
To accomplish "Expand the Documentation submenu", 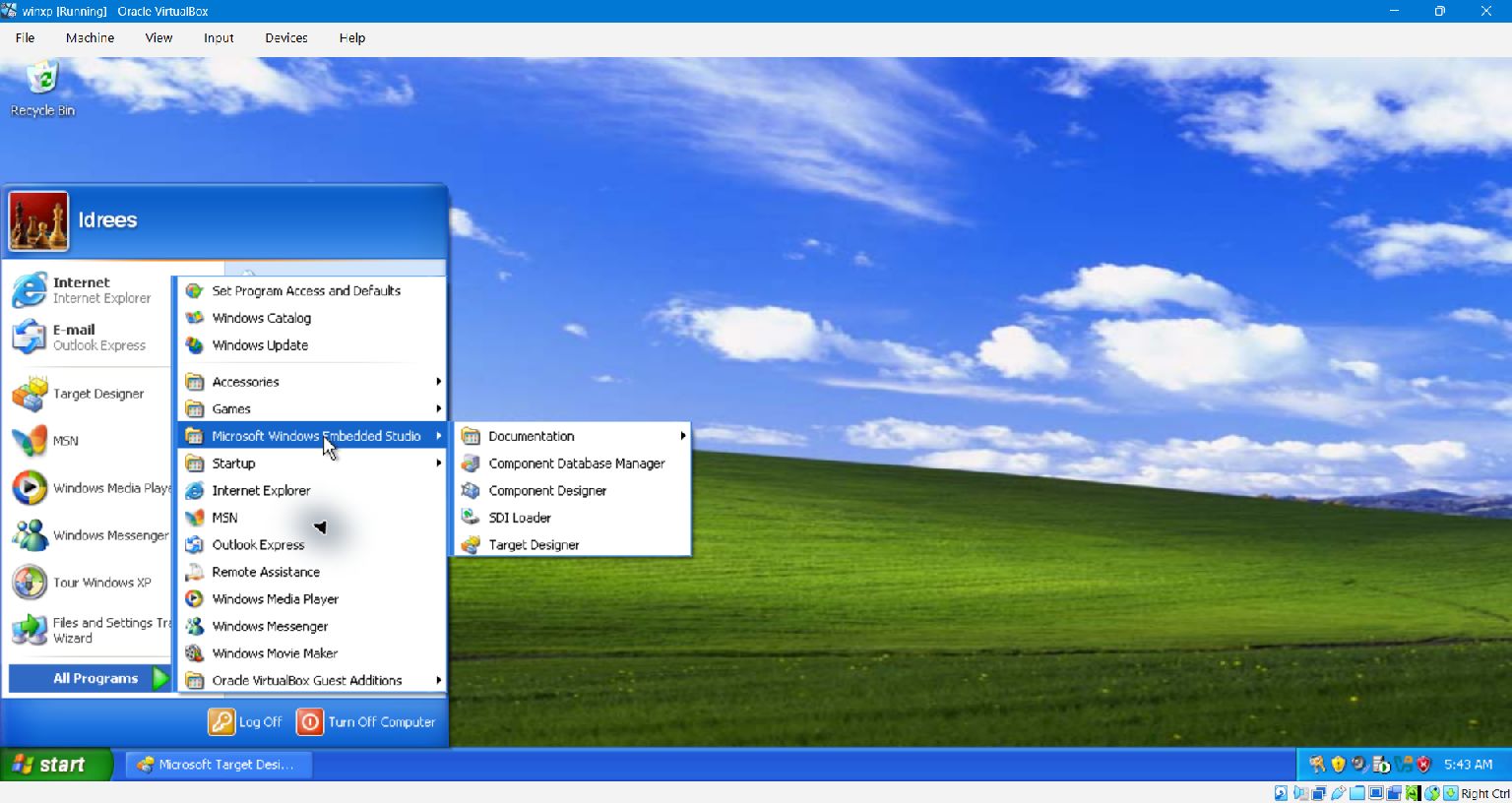I will (573, 436).
